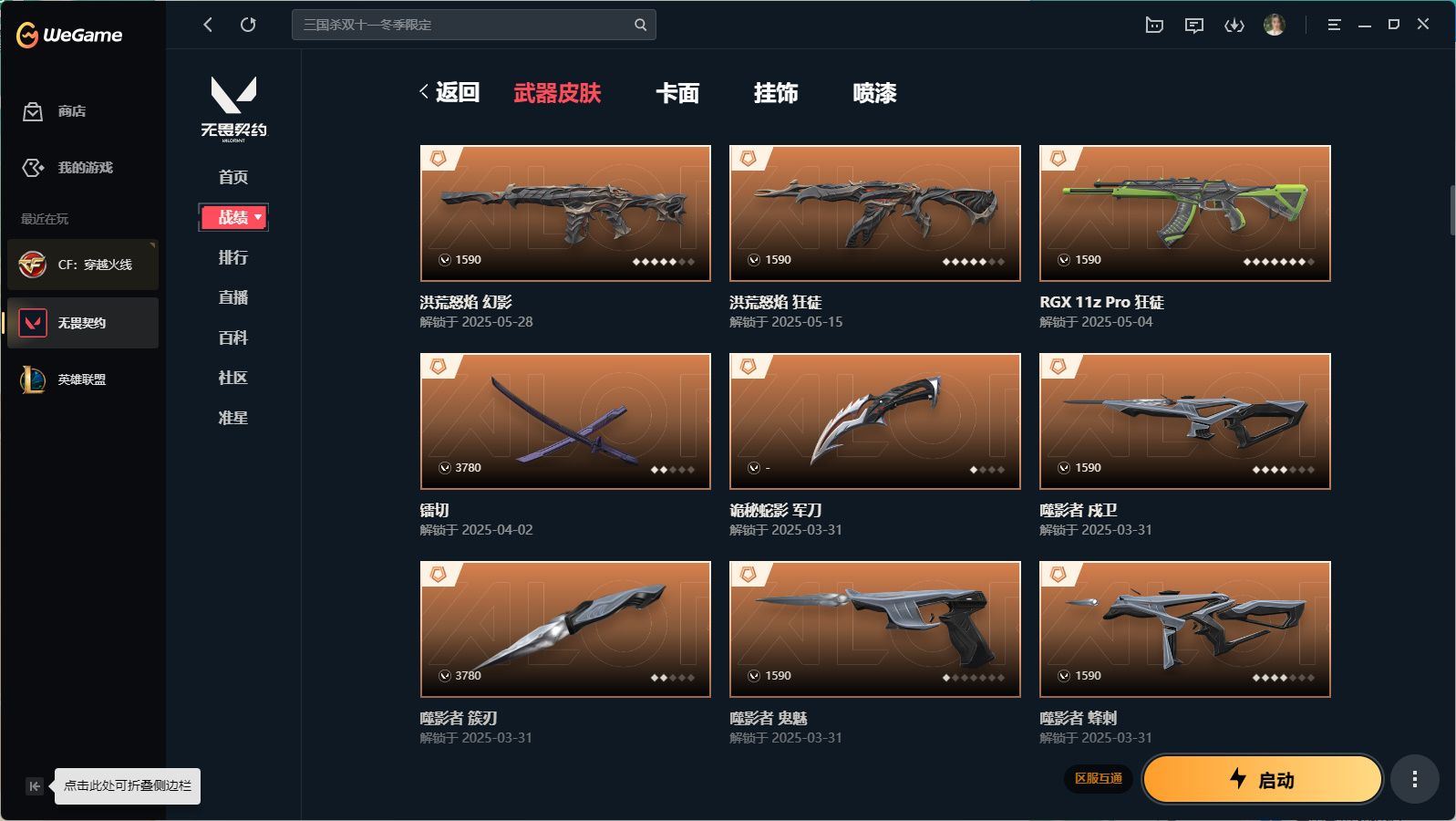Click the vertical scrollbar handle
This screenshot has height=821, width=1456.
[x=1451, y=211]
